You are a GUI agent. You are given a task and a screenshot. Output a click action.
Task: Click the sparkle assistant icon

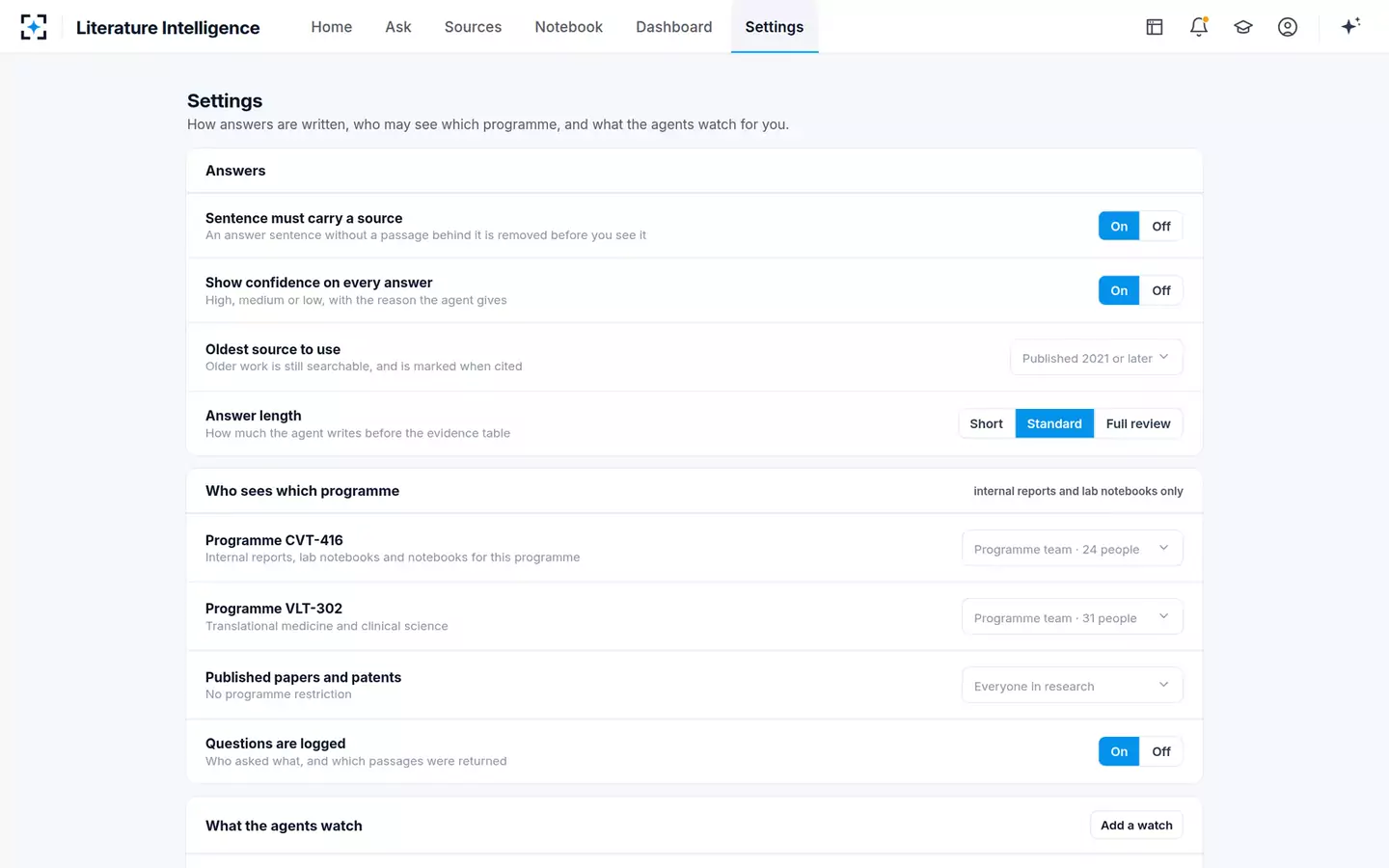coord(1350,26)
